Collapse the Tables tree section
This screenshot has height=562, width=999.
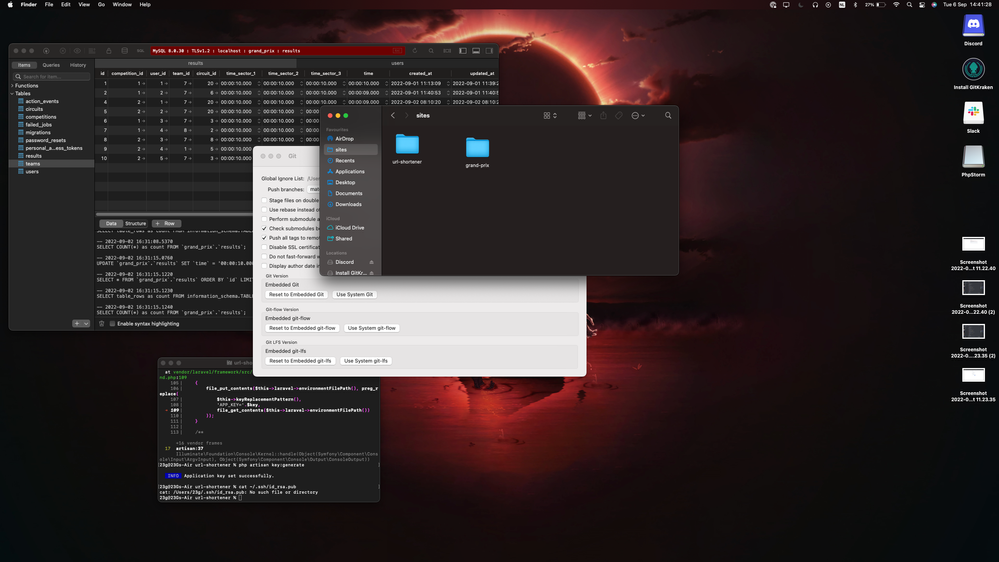click(x=12, y=93)
